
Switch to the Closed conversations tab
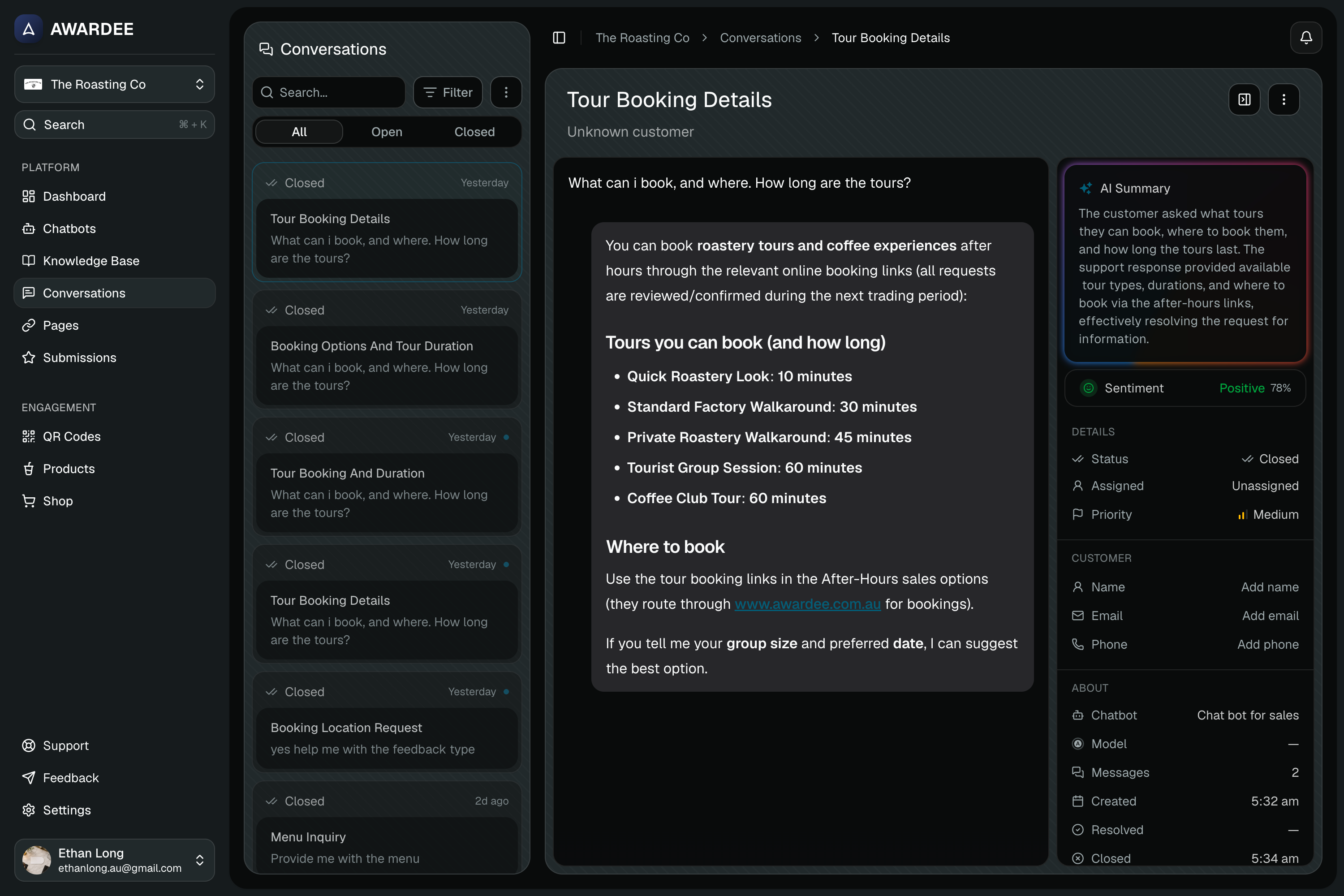coord(474,132)
